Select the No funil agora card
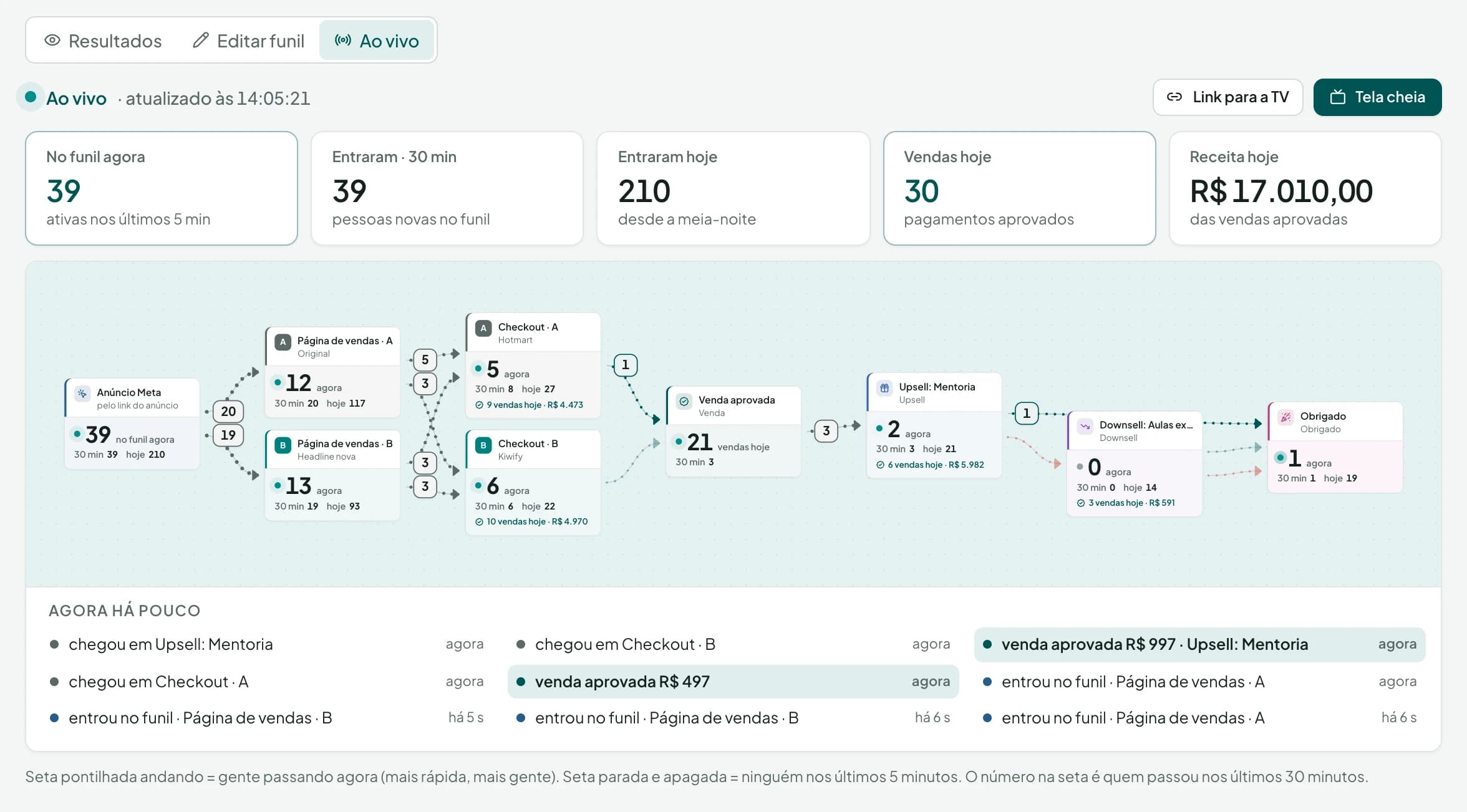This screenshot has height=812, width=1467. (162, 188)
